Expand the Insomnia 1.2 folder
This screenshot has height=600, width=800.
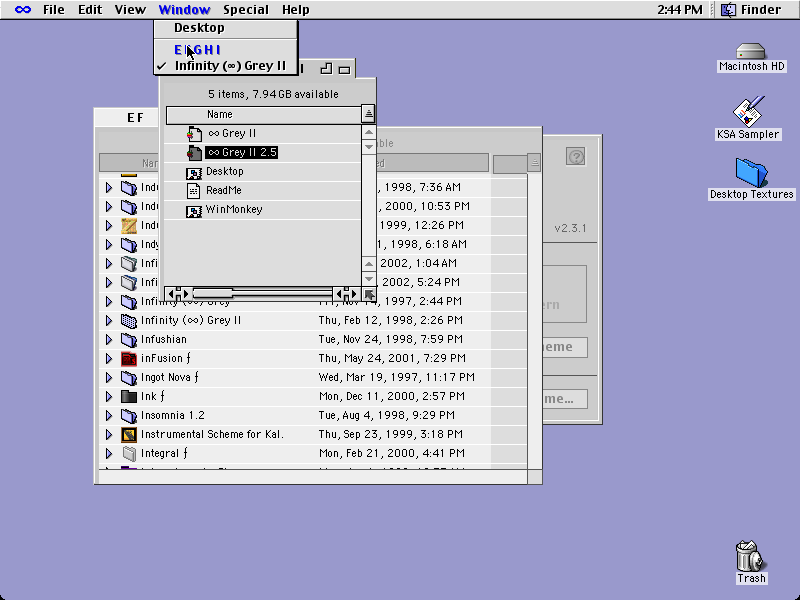click(x=109, y=415)
